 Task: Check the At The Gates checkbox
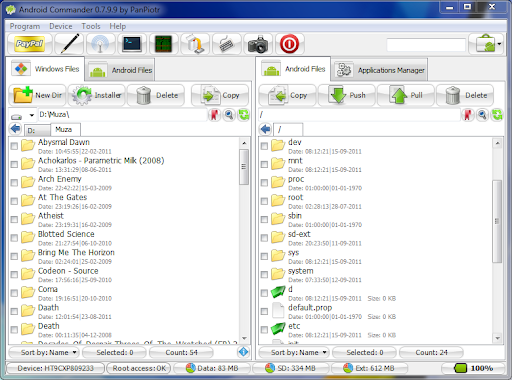click(14, 201)
